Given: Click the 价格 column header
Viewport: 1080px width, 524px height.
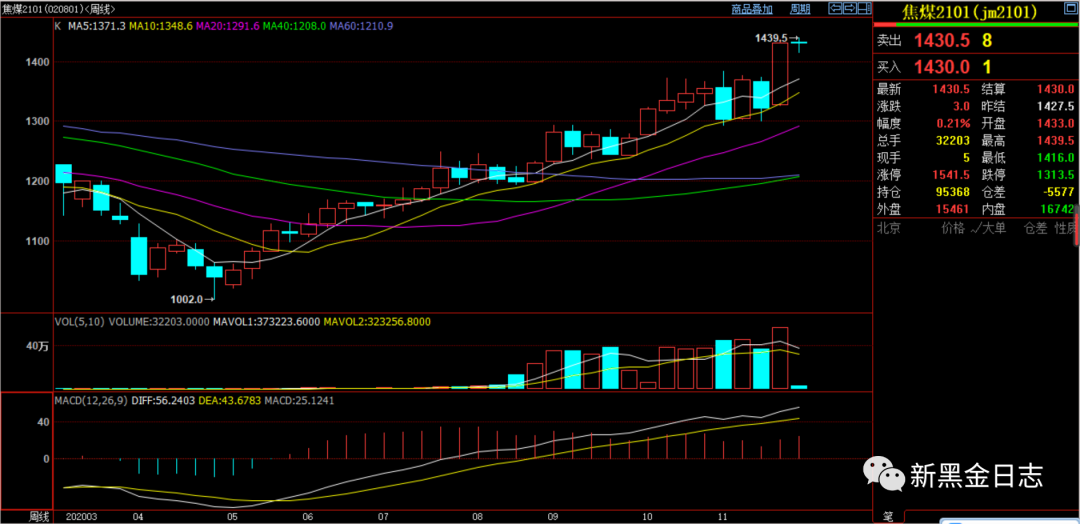Looking at the screenshot, I should pyautogui.click(x=953, y=228).
